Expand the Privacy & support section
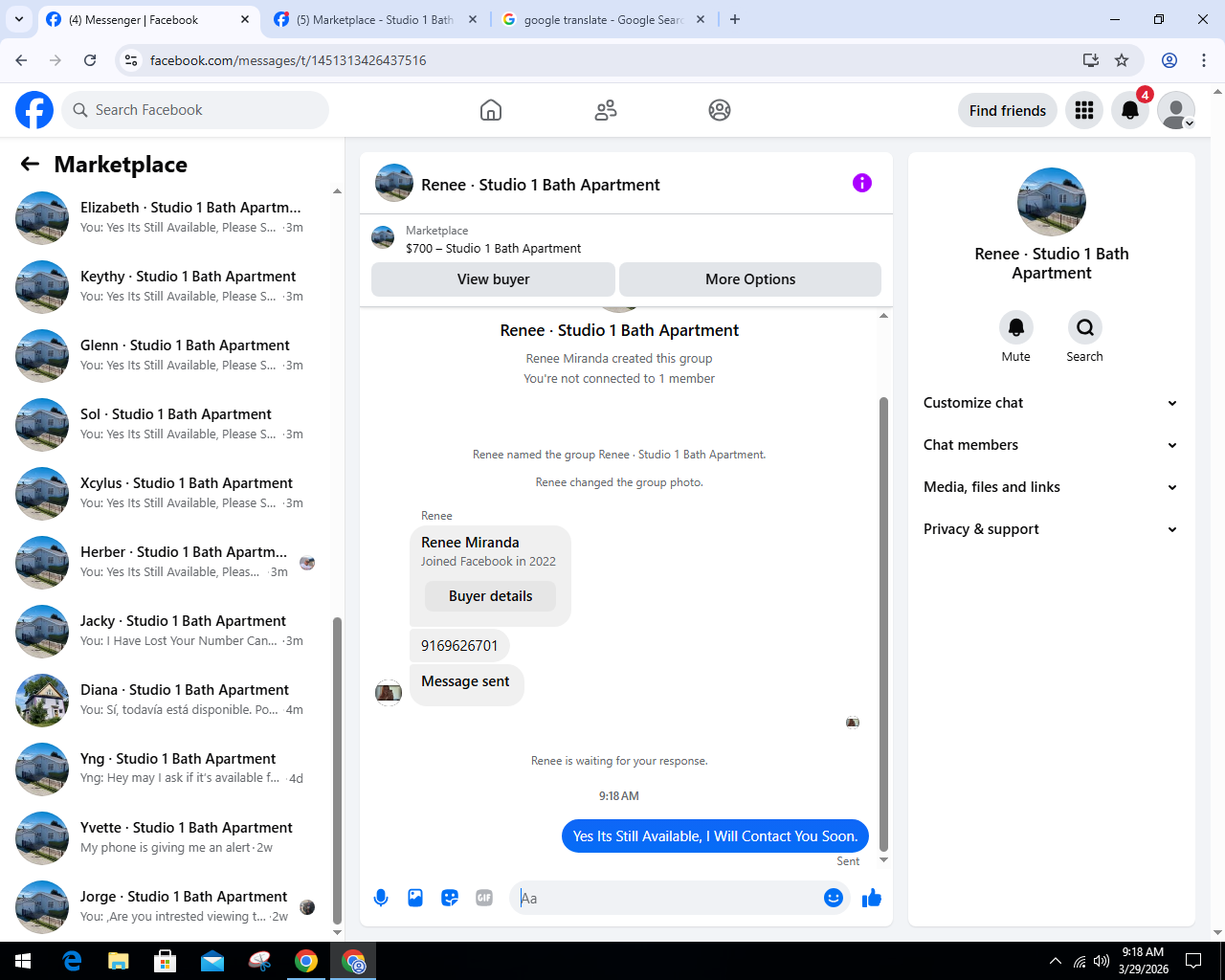Screen dimensions: 1225x980 pyautogui.click(x=1051, y=529)
